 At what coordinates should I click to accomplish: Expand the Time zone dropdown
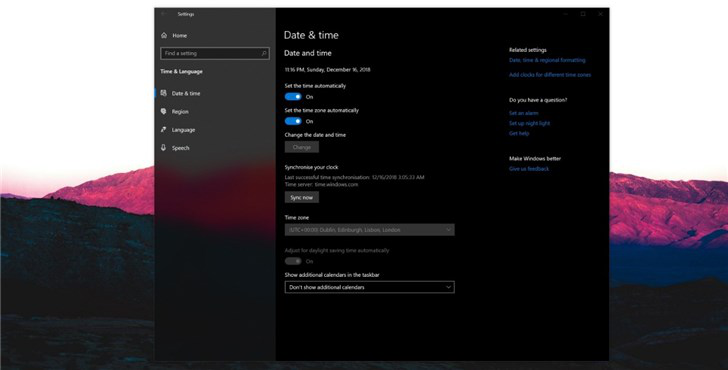point(370,230)
